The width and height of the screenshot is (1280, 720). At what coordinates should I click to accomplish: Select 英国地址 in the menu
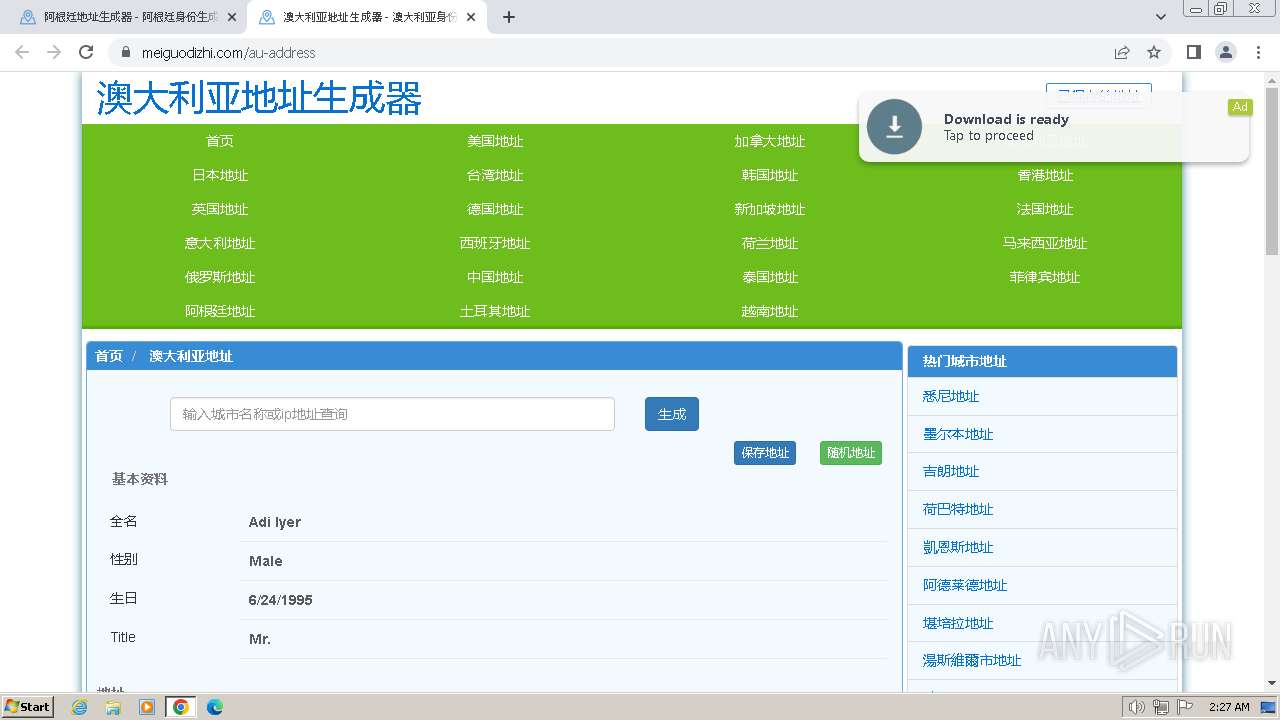coord(220,209)
